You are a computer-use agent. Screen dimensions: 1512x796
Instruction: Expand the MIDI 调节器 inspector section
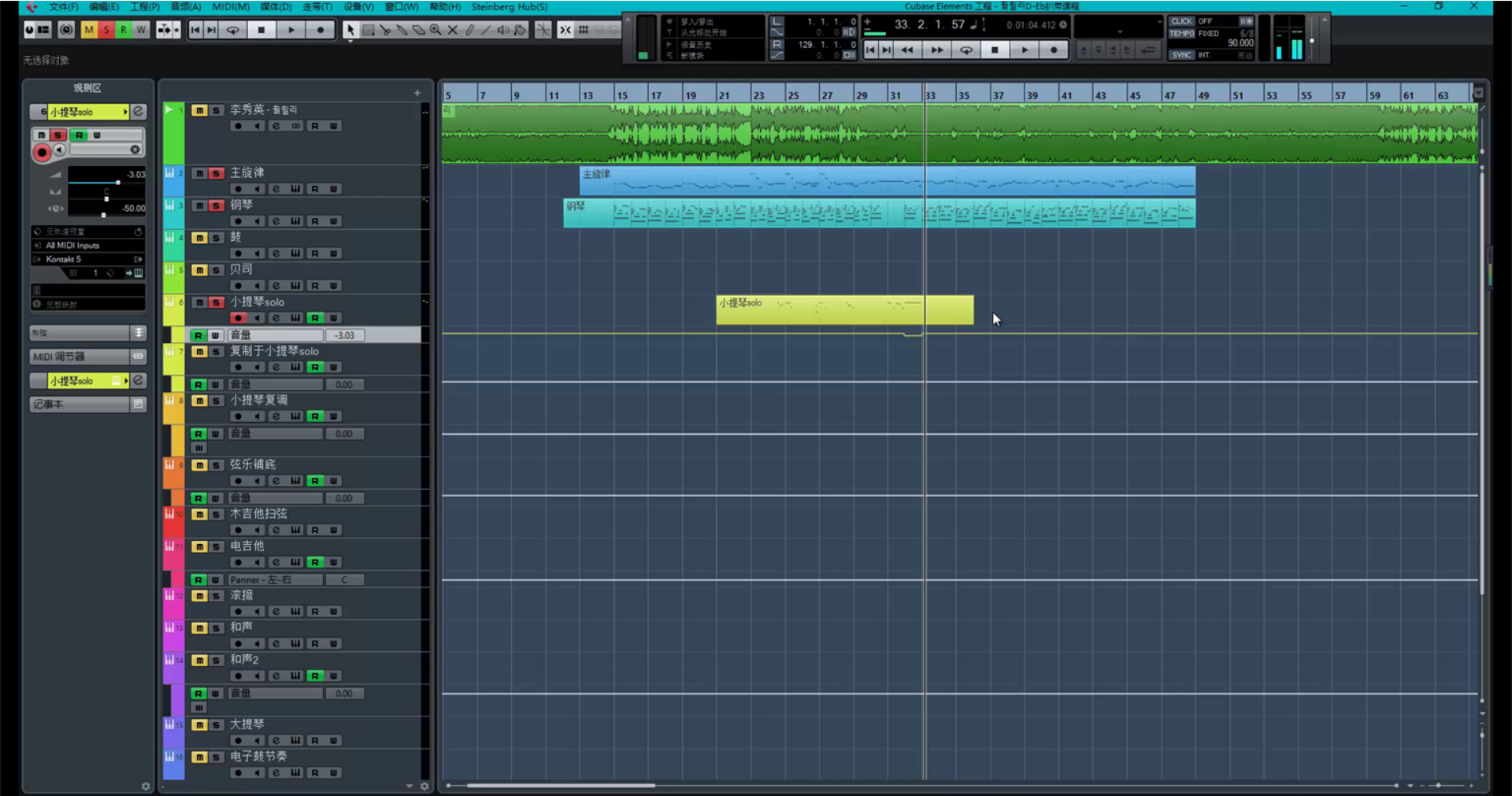pos(87,357)
